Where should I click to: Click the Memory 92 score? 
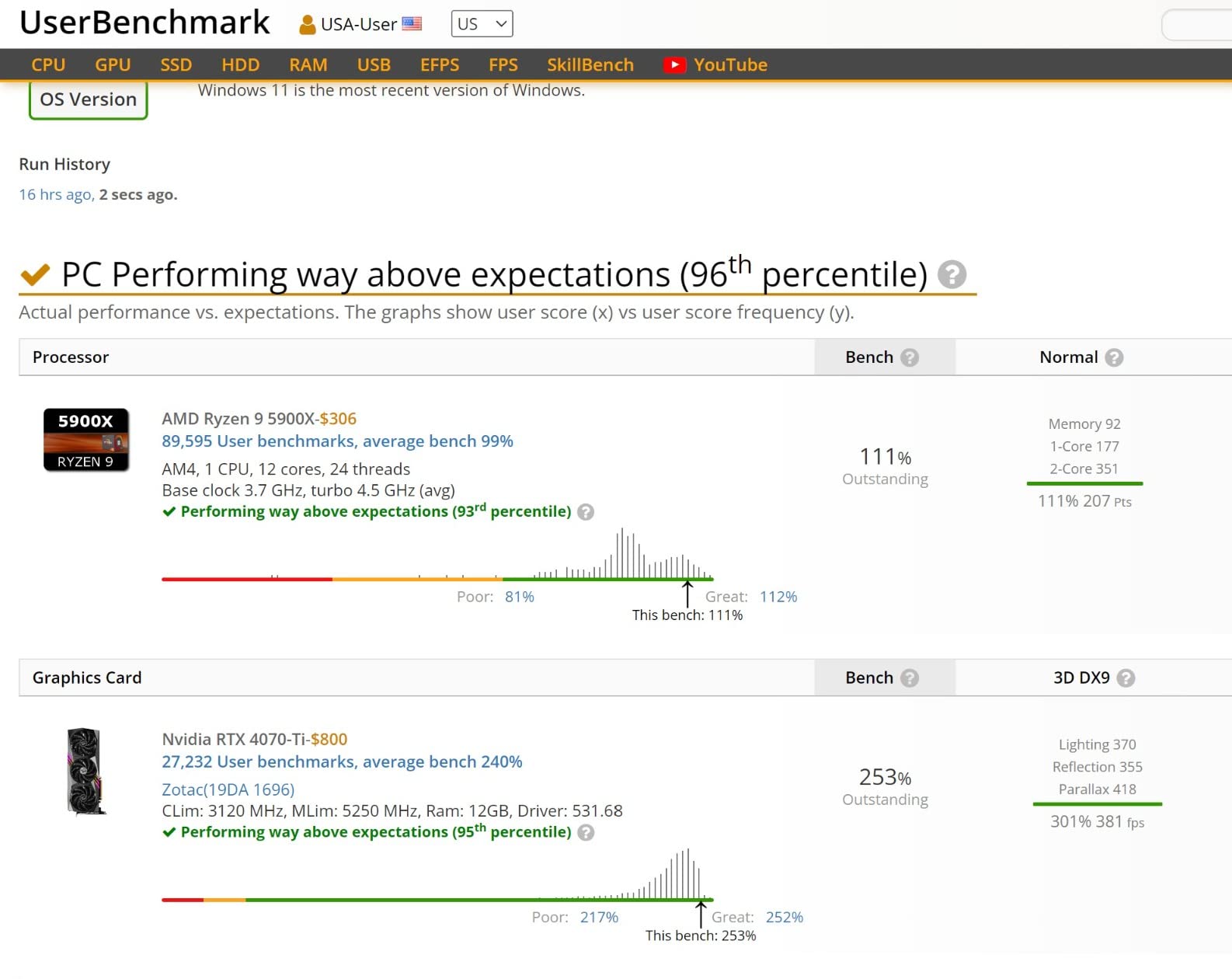[x=1084, y=424]
